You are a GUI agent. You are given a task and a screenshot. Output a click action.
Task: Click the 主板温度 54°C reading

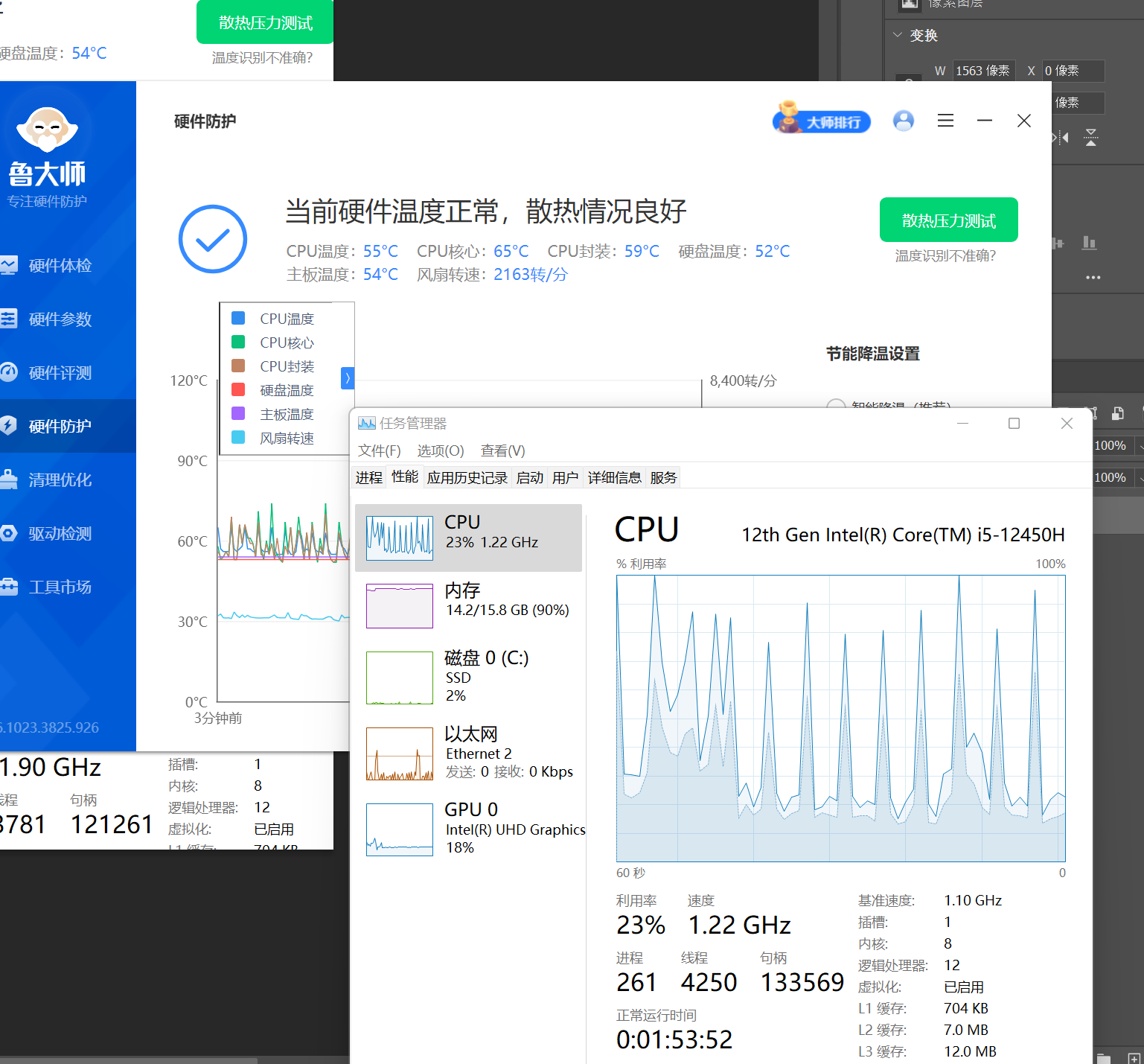(342, 275)
